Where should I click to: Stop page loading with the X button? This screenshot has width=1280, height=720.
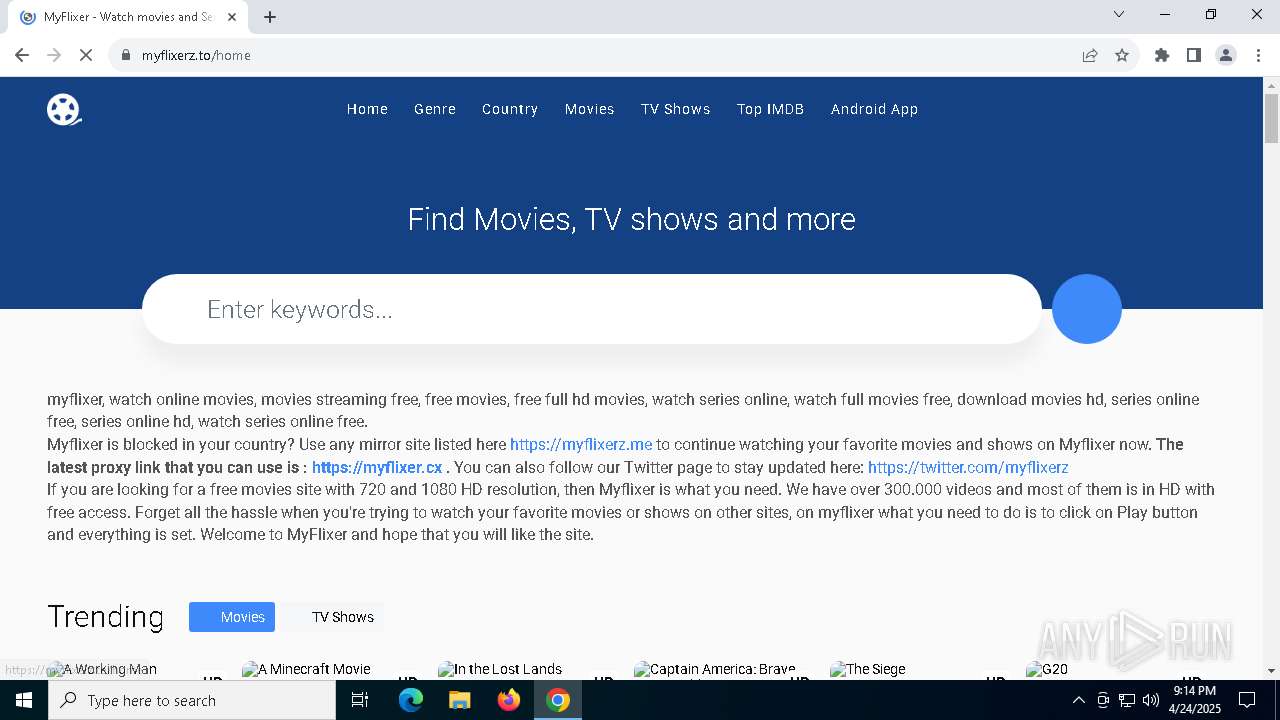[x=86, y=55]
